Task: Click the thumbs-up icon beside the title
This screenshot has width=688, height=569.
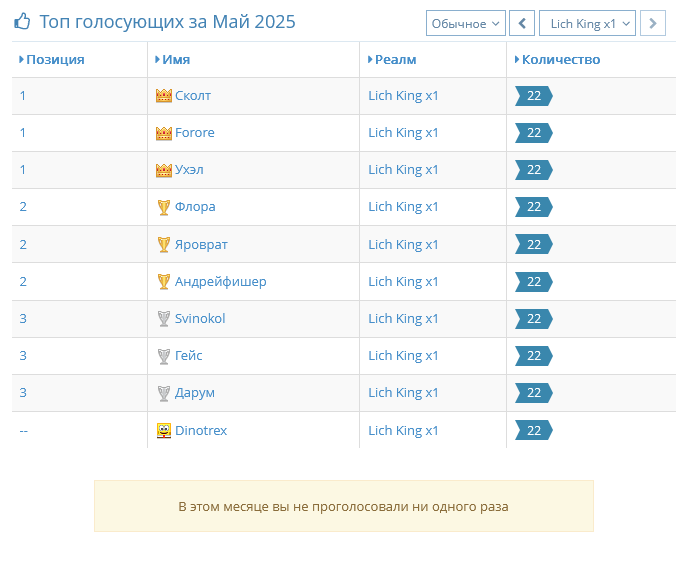Action: point(22,21)
